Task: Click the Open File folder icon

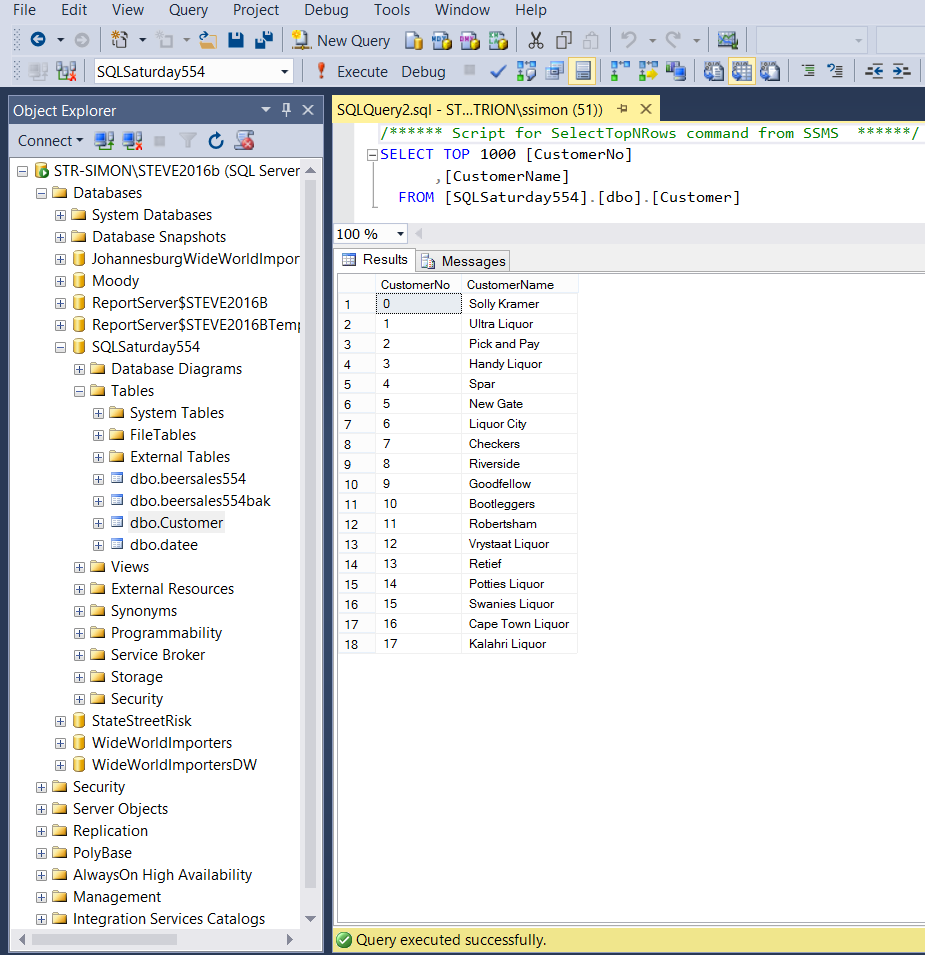Action: point(208,40)
